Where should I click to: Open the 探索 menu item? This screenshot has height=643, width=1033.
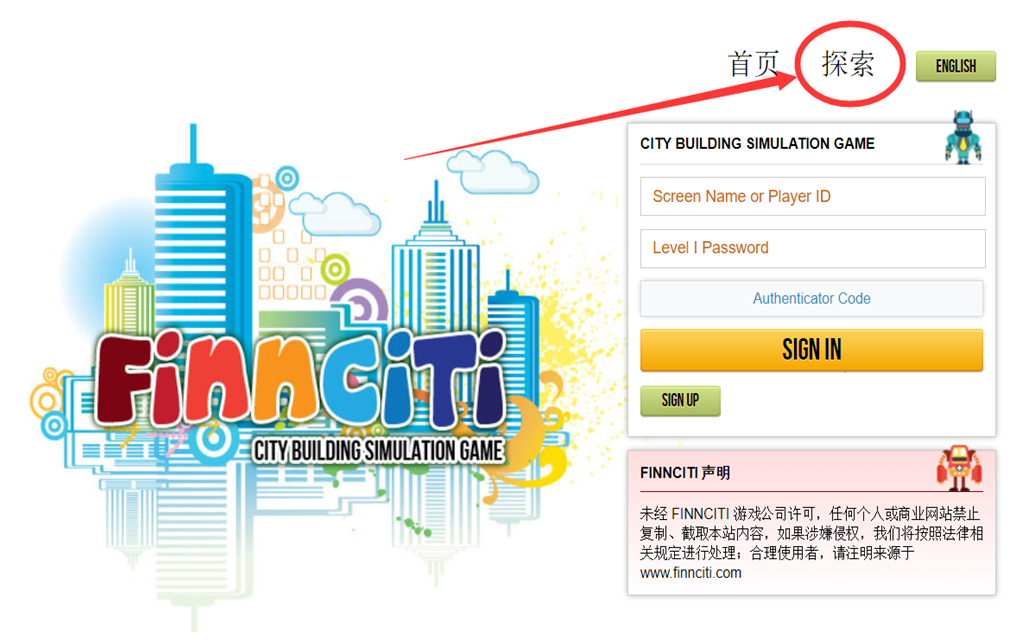tap(848, 64)
